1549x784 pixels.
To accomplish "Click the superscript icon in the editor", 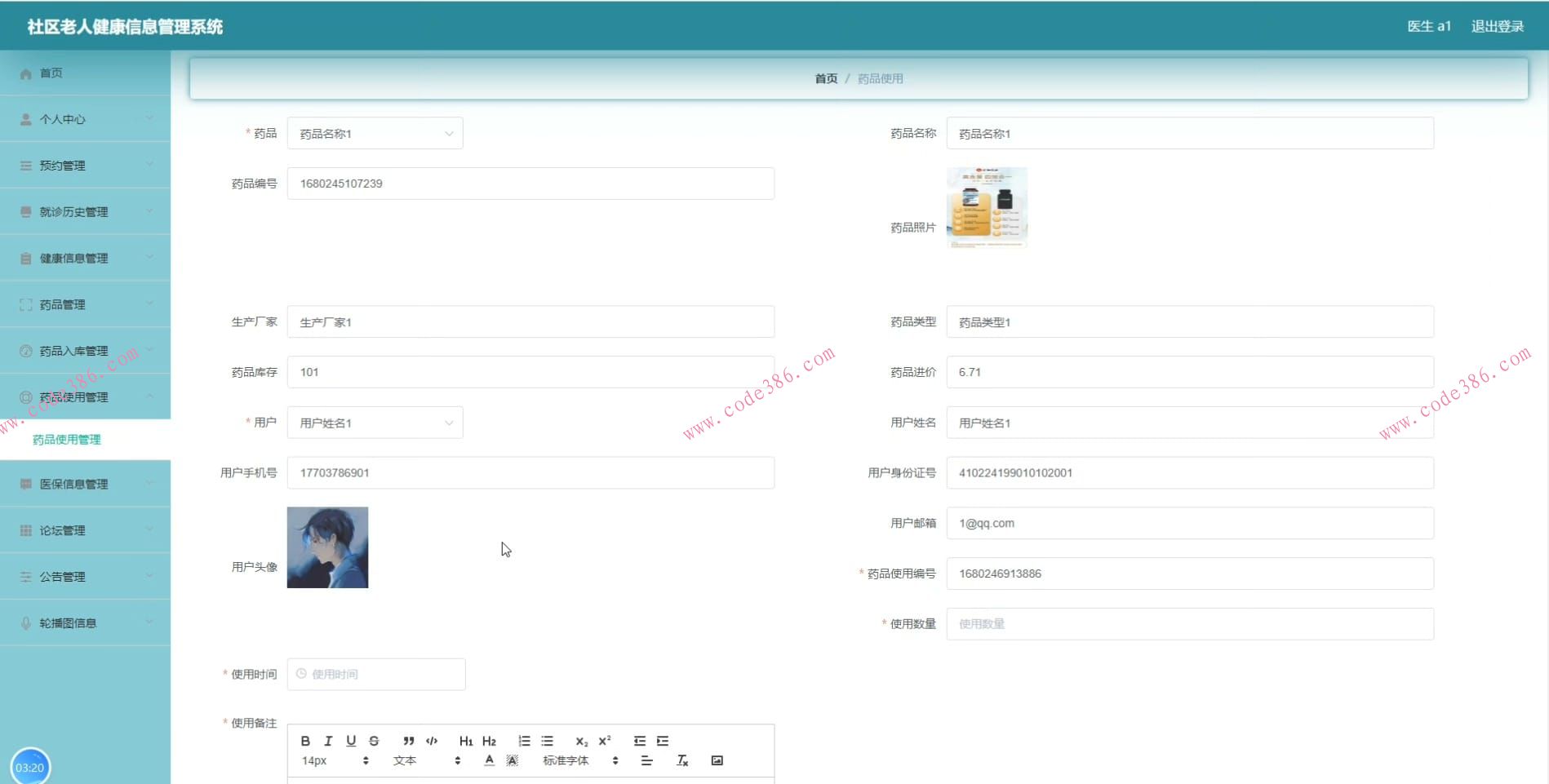I will (605, 741).
